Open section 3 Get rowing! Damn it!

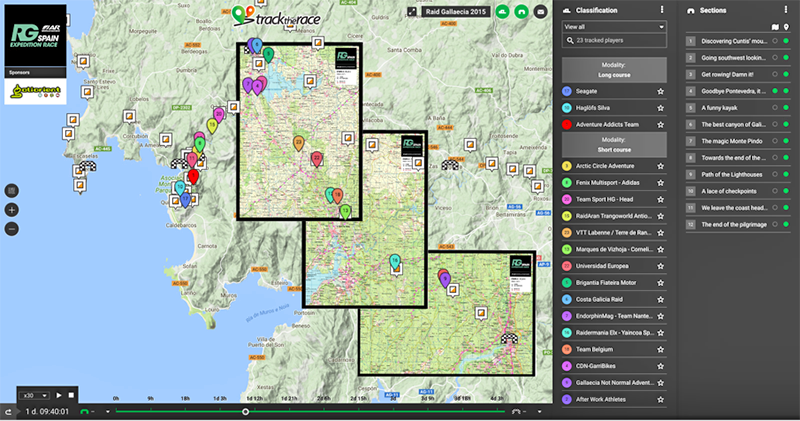(728, 75)
